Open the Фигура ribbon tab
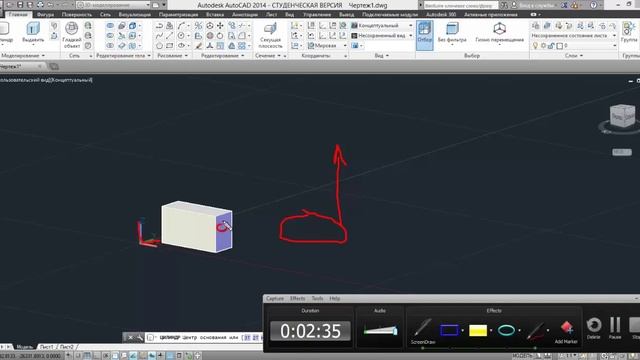This screenshot has width=640, height=360. point(45,14)
